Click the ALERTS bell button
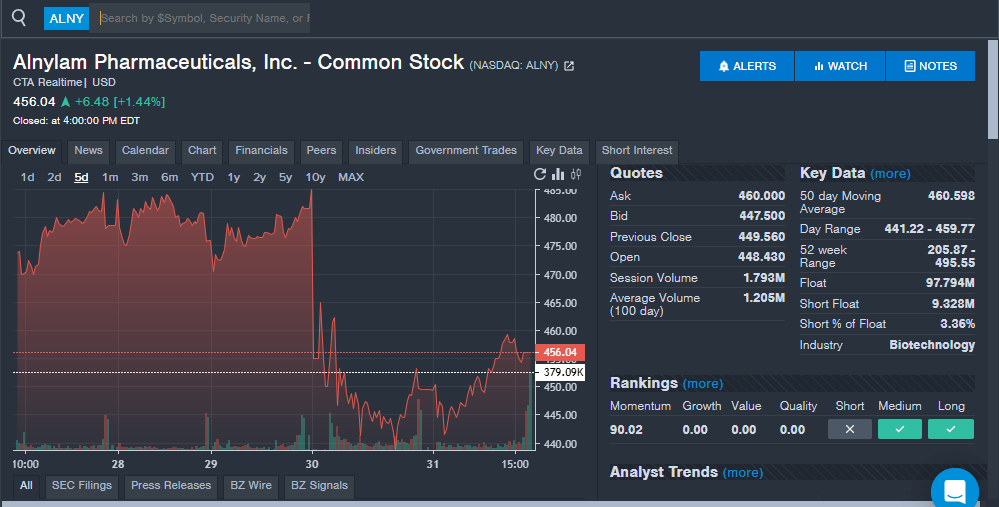The image size is (999, 507). click(747, 66)
